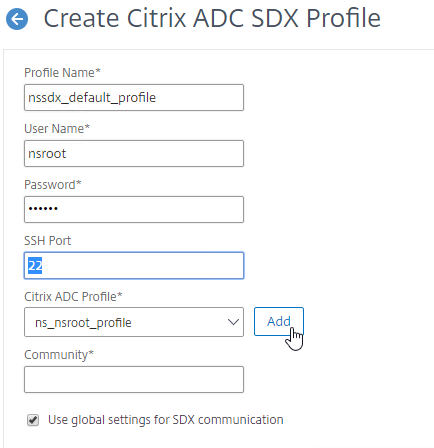This screenshot has height=448, width=434.
Task: Uncheck the global settings for SDX checkbox
Action: [x=33, y=420]
